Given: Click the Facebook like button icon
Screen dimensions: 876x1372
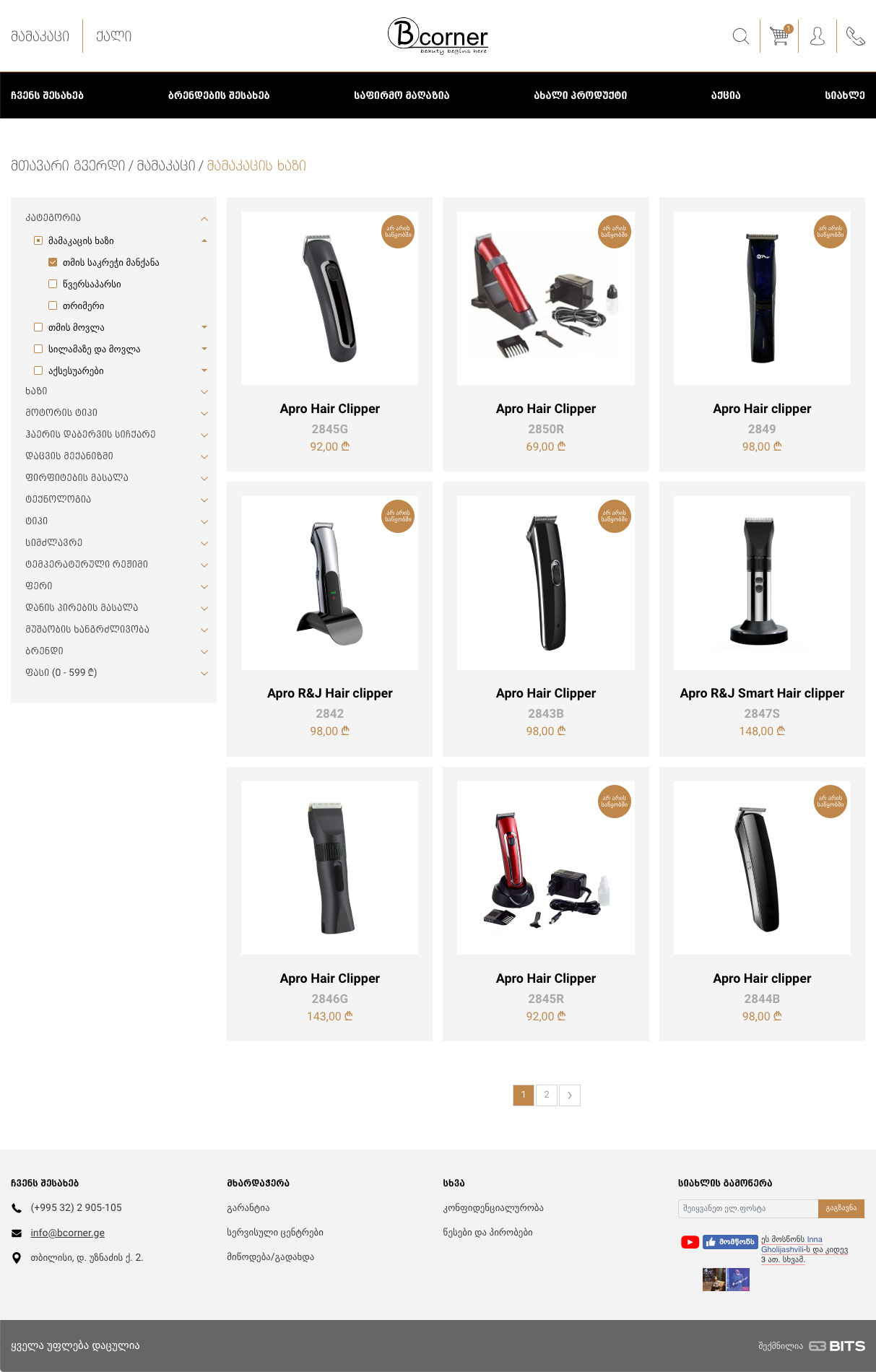Looking at the screenshot, I should [730, 1242].
